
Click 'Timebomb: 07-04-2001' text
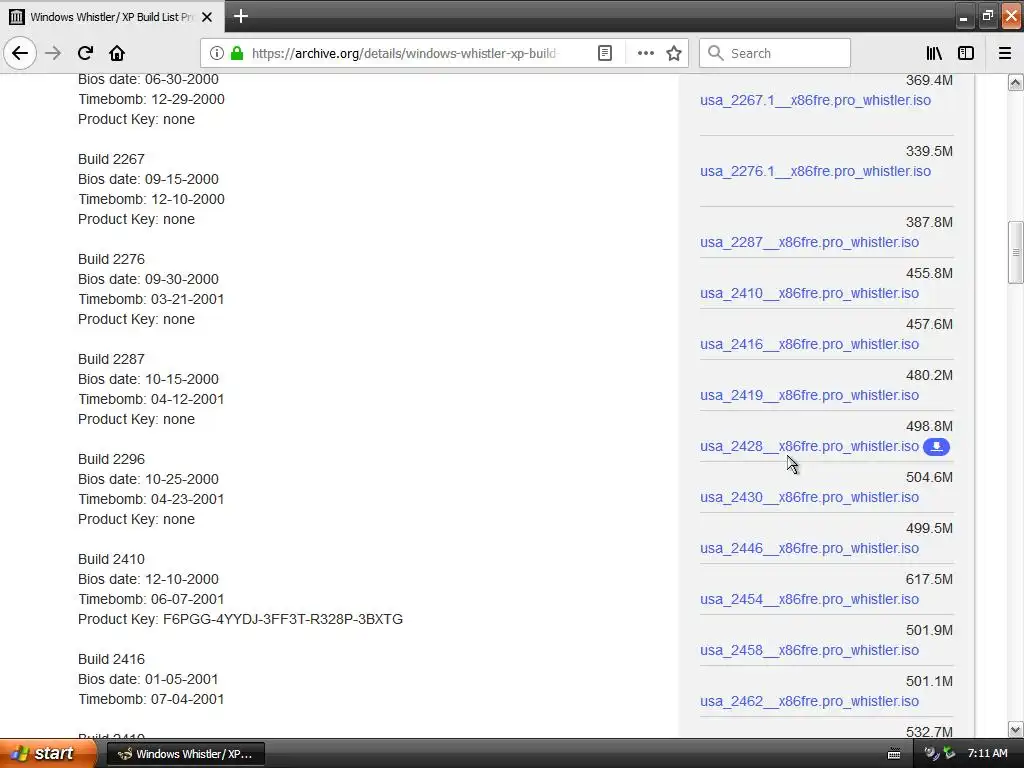(x=151, y=699)
